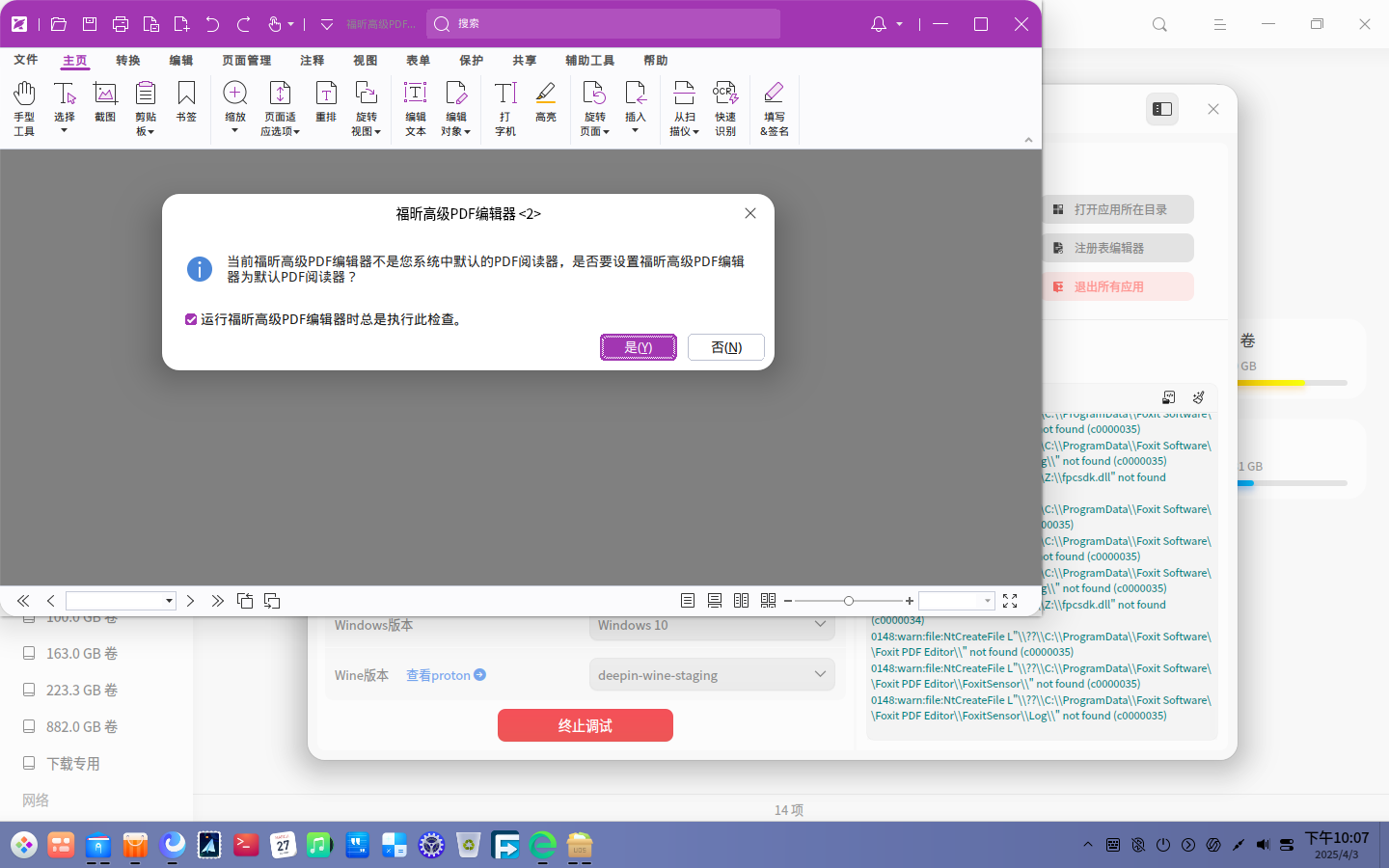Switch to the 保护 ribbon tab
Viewport: 1389px width, 868px height.
[472, 60]
